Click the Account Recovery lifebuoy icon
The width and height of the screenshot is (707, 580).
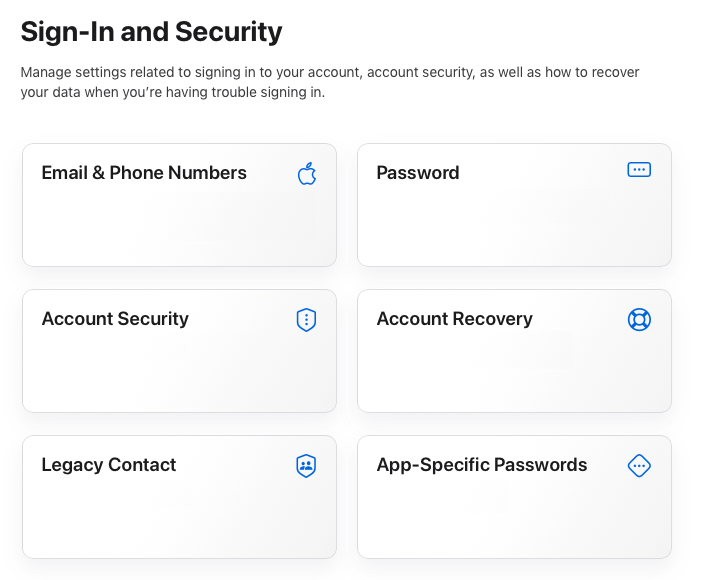coord(639,320)
